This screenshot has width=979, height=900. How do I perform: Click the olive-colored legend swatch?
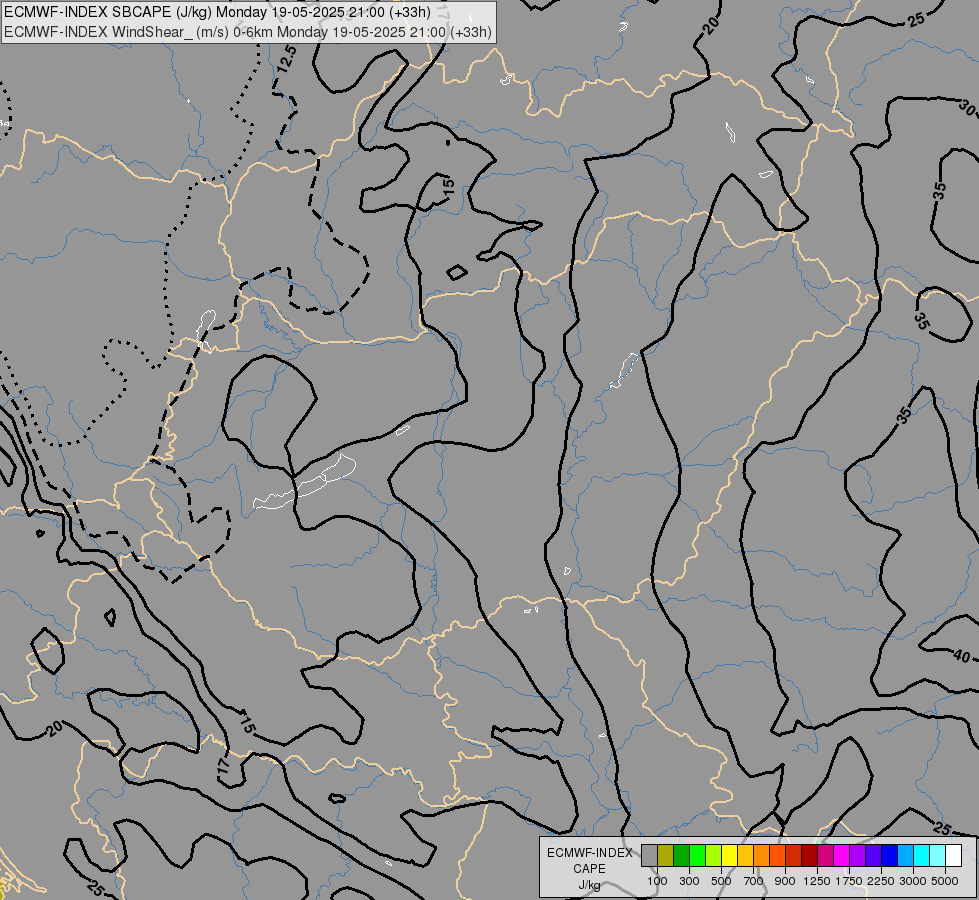point(666,856)
